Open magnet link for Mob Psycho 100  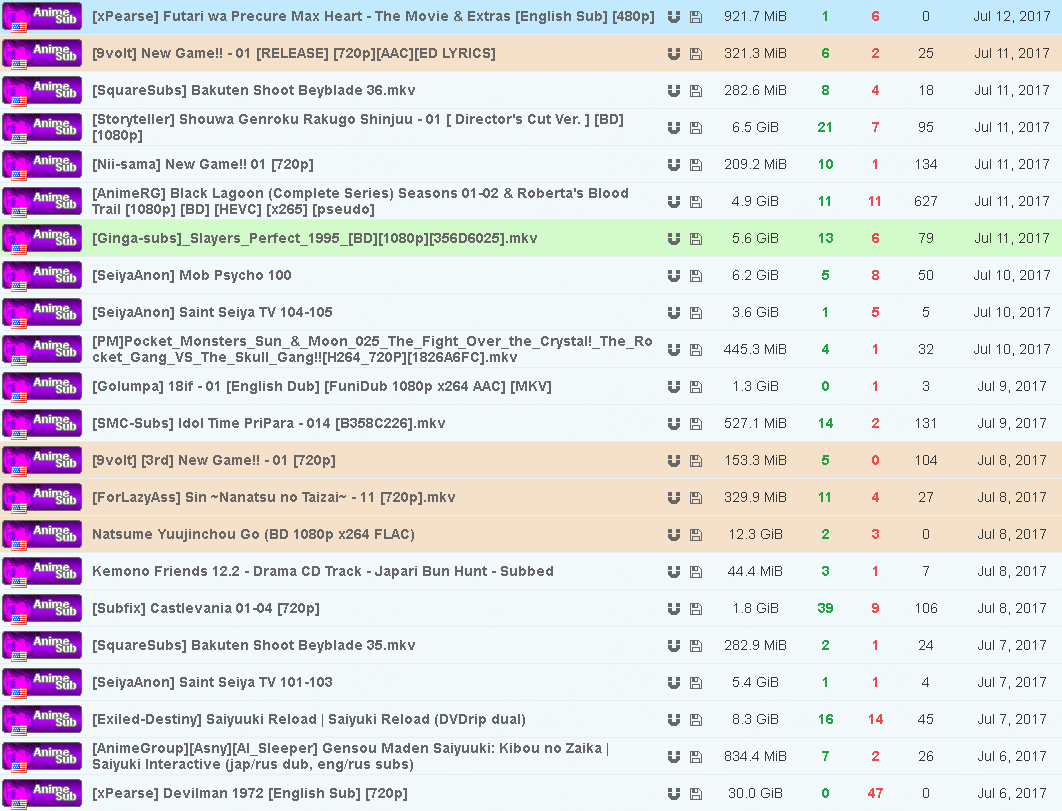click(673, 276)
